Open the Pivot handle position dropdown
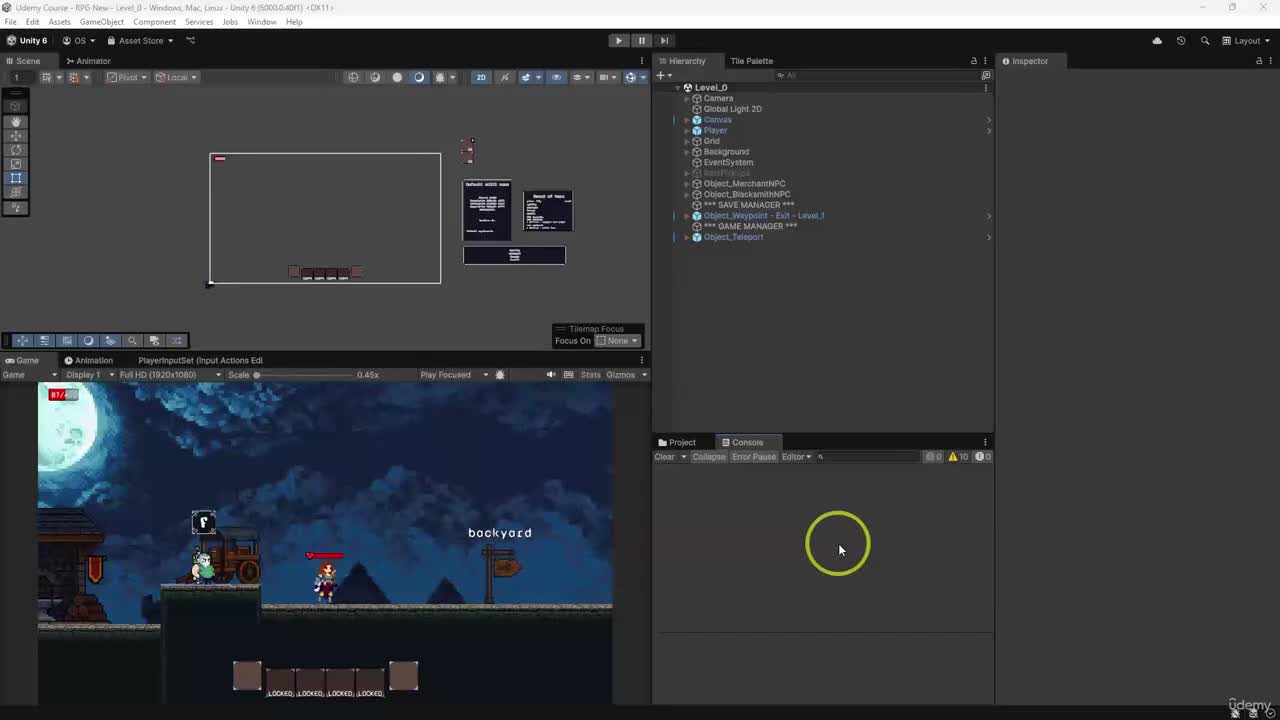Viewport: 1280px width, 720px height. pyautogui.click(x=128, y=77)
